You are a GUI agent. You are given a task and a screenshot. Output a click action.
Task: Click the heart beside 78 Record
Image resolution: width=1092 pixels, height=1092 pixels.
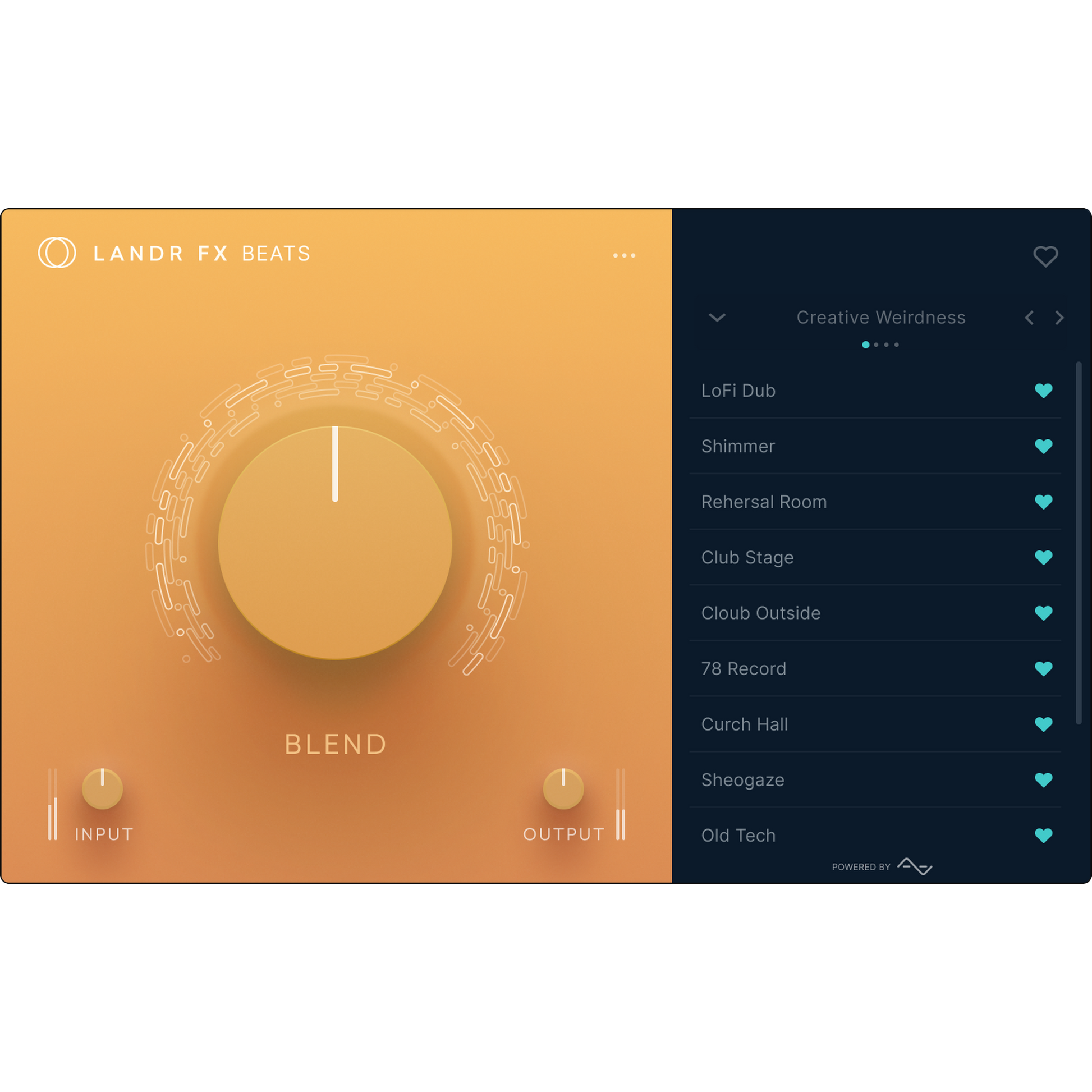click(x=1044, y=668)
